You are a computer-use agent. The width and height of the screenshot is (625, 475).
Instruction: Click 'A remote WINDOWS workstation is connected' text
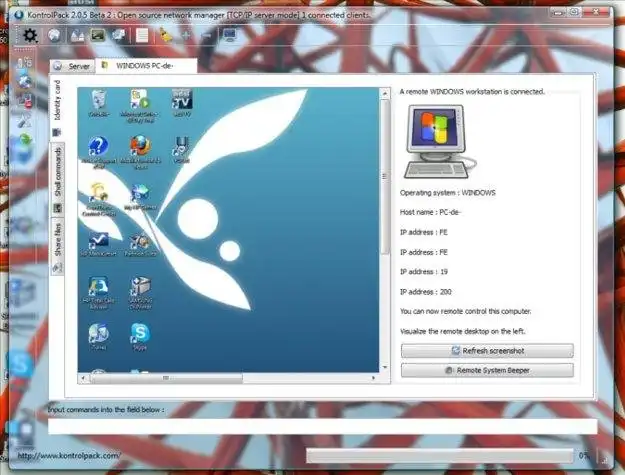(472, 92)
